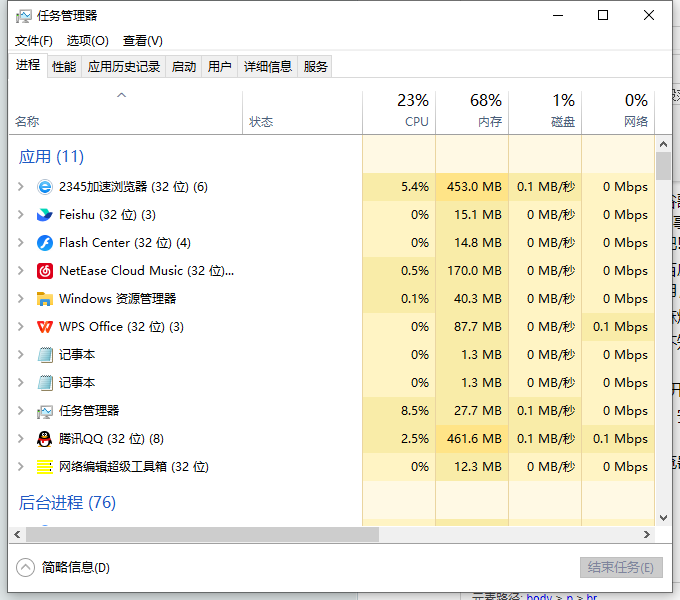Switch to the 应用历史记录 tab

point(124,67)
